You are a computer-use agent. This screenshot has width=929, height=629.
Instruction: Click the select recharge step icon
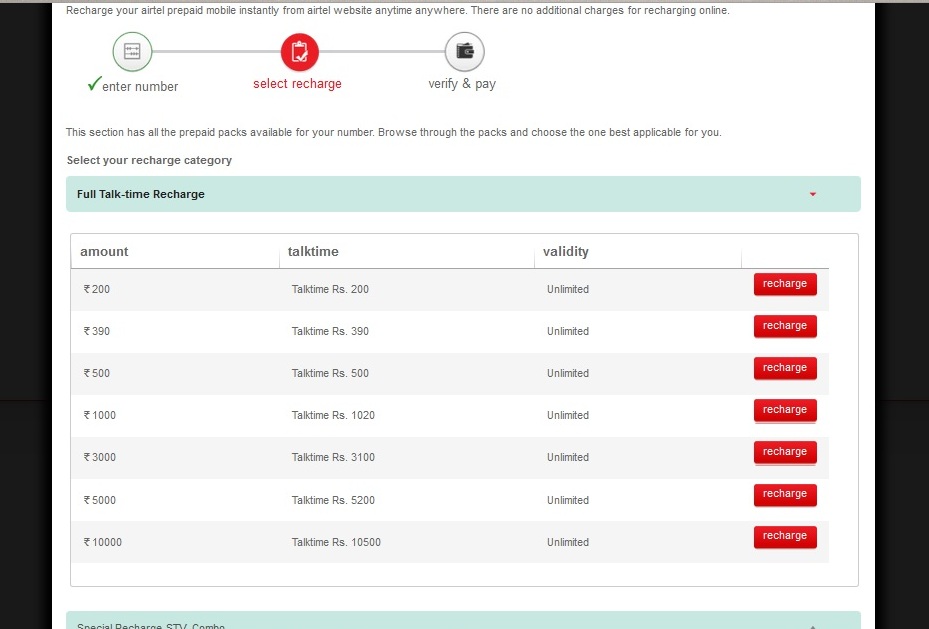(x=300, y=52)
